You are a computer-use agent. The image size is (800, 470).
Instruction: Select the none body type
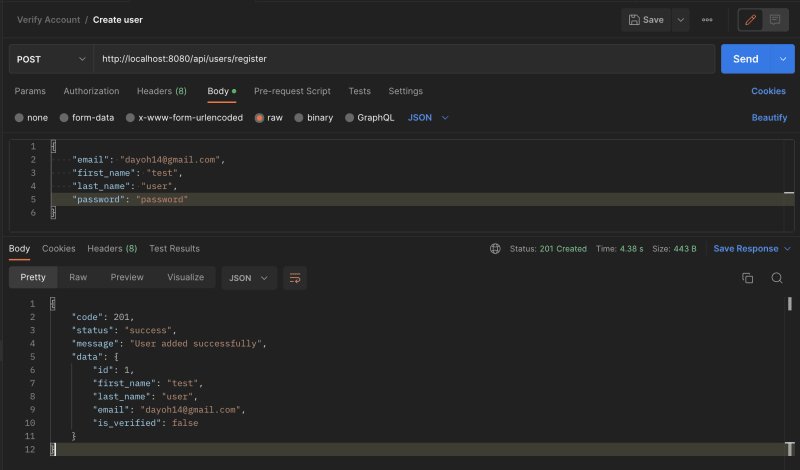(x=19, y=118)
